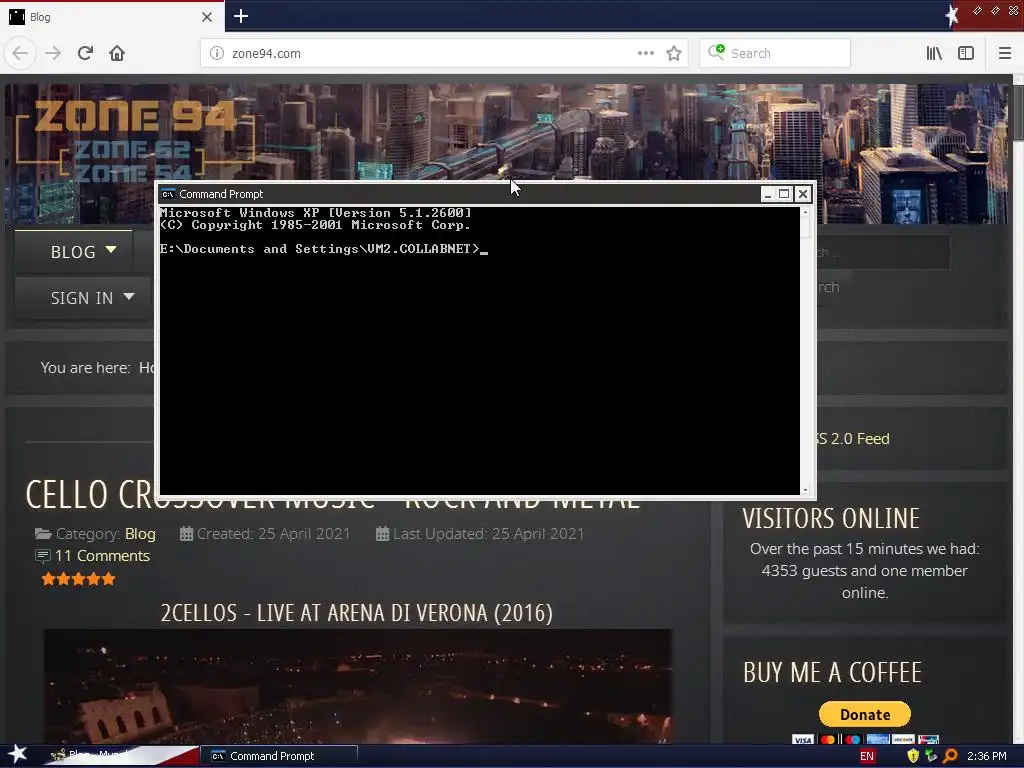This screenshot has height=768, width=1024.
Task: Open the RSS 2.0 Feed link
Action: (x=852, y=439)
